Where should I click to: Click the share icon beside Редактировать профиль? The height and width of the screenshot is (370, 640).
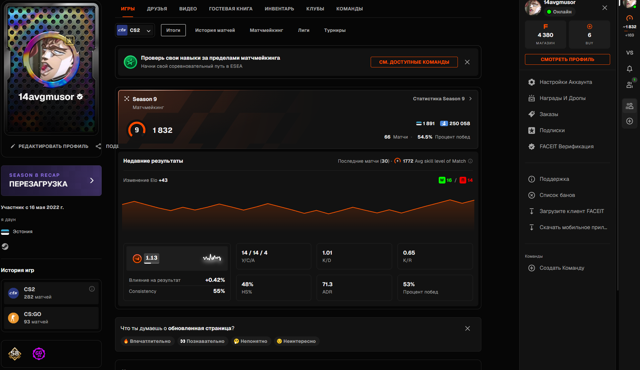tap(98, 146)
